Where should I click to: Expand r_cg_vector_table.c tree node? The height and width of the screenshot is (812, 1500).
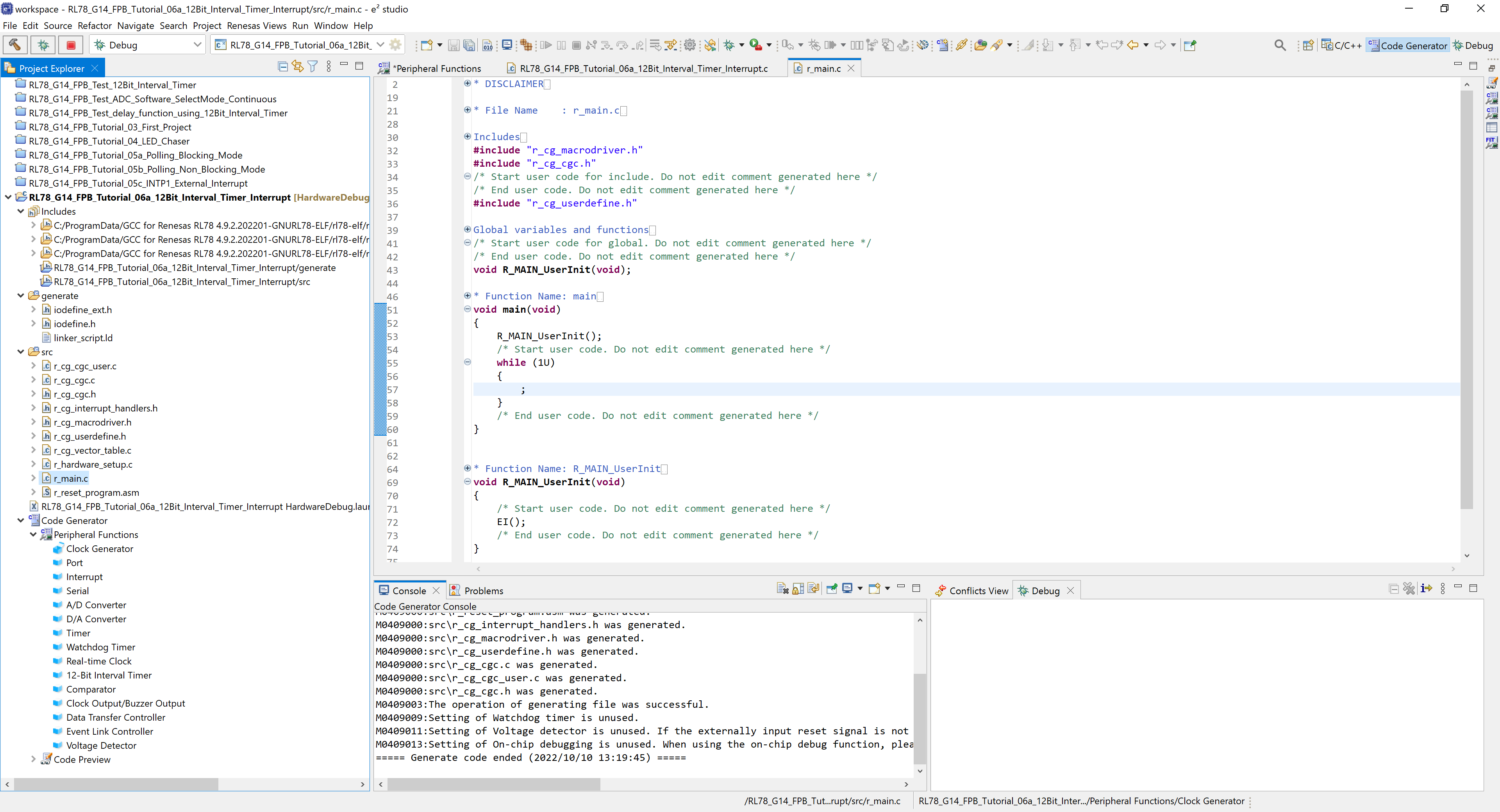coord(33,450)
